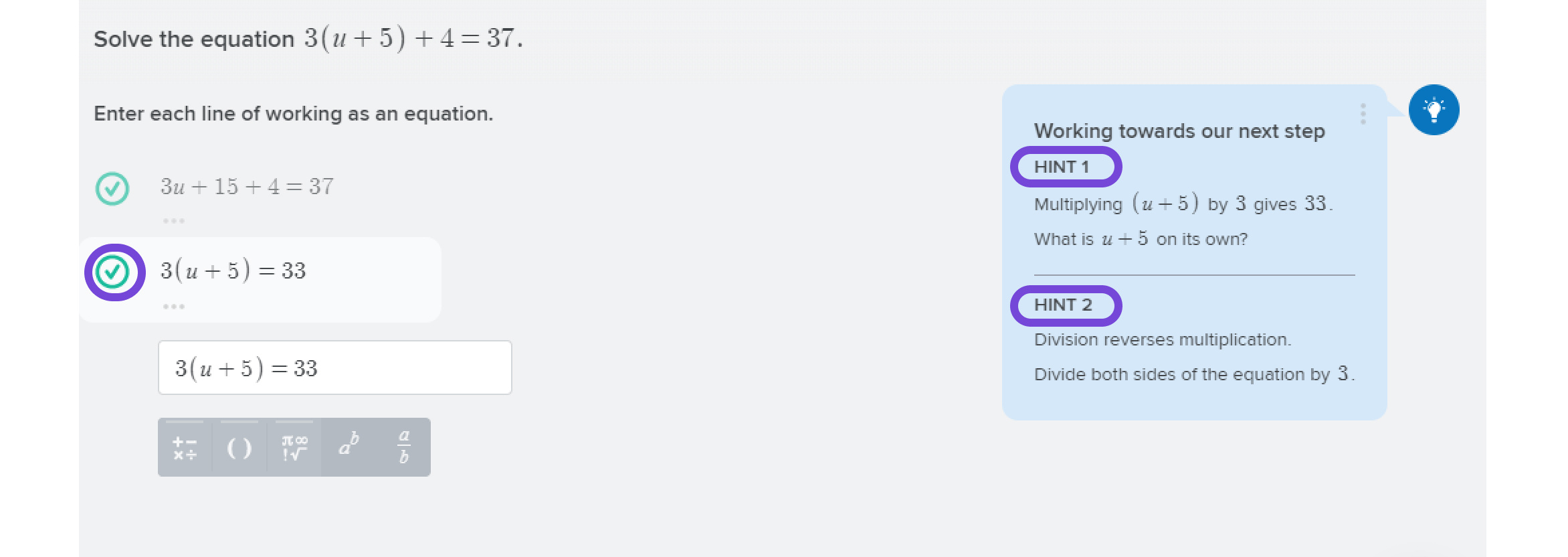Viewport: 1568px width, 557px height.
Task: Expand the dots under 3(u + 5) = 33
Action: point(173,307)
